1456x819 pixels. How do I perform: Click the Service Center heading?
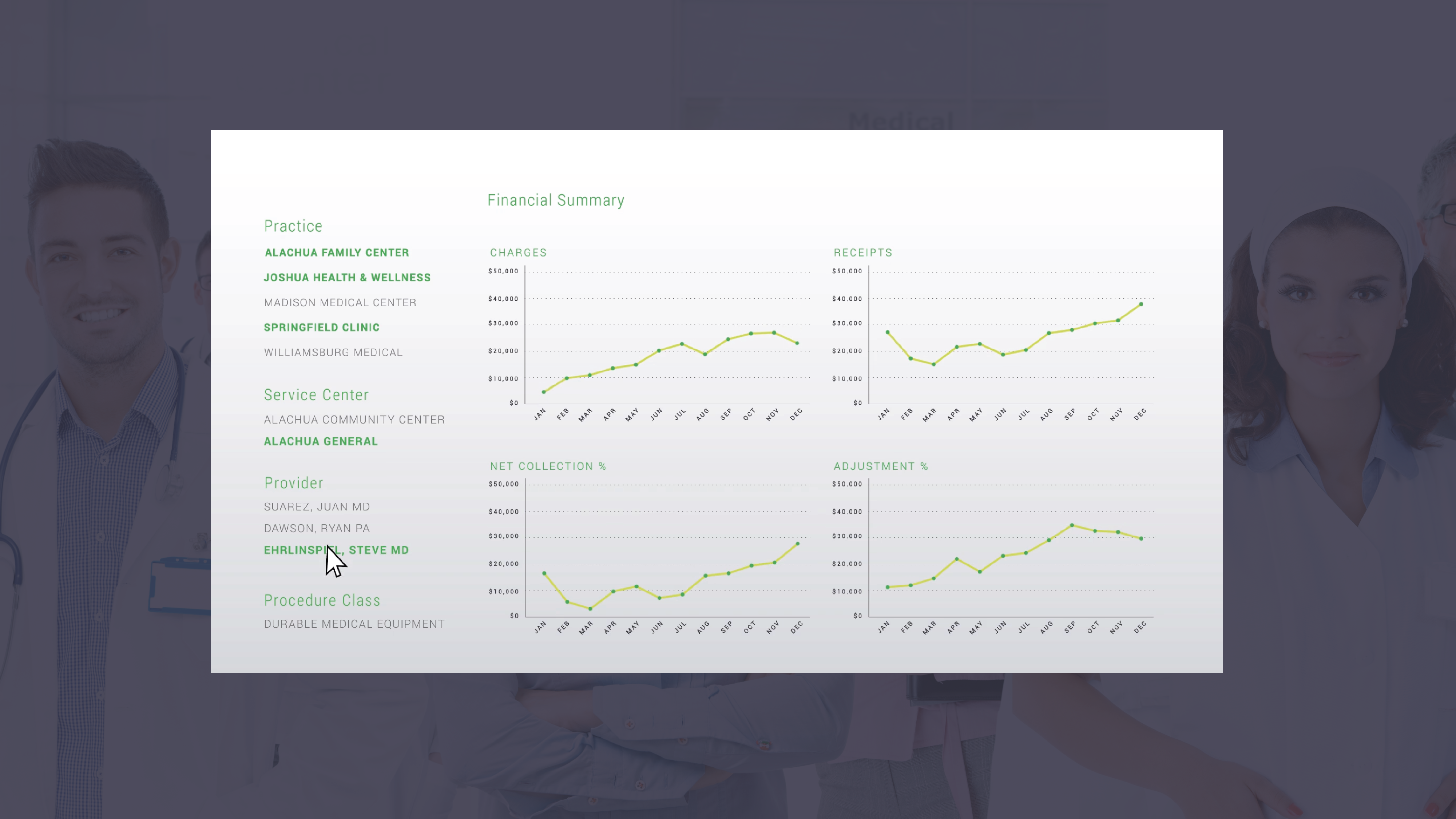316,394
